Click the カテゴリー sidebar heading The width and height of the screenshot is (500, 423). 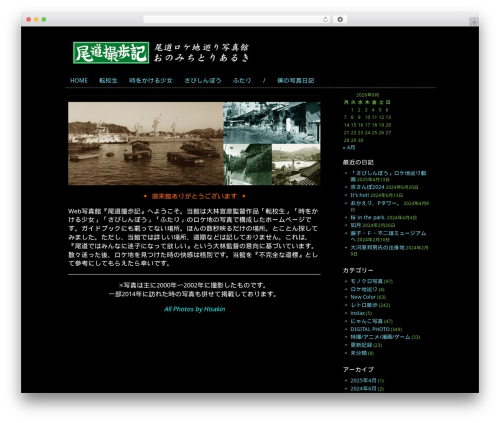[x=358, y=270]
